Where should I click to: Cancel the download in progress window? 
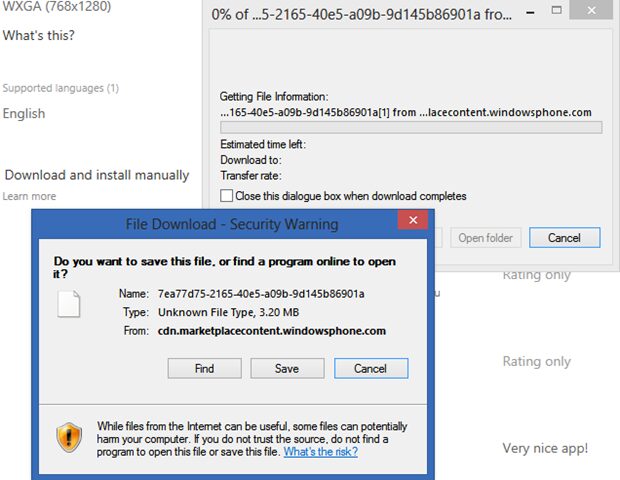click(x=565, y=238)
